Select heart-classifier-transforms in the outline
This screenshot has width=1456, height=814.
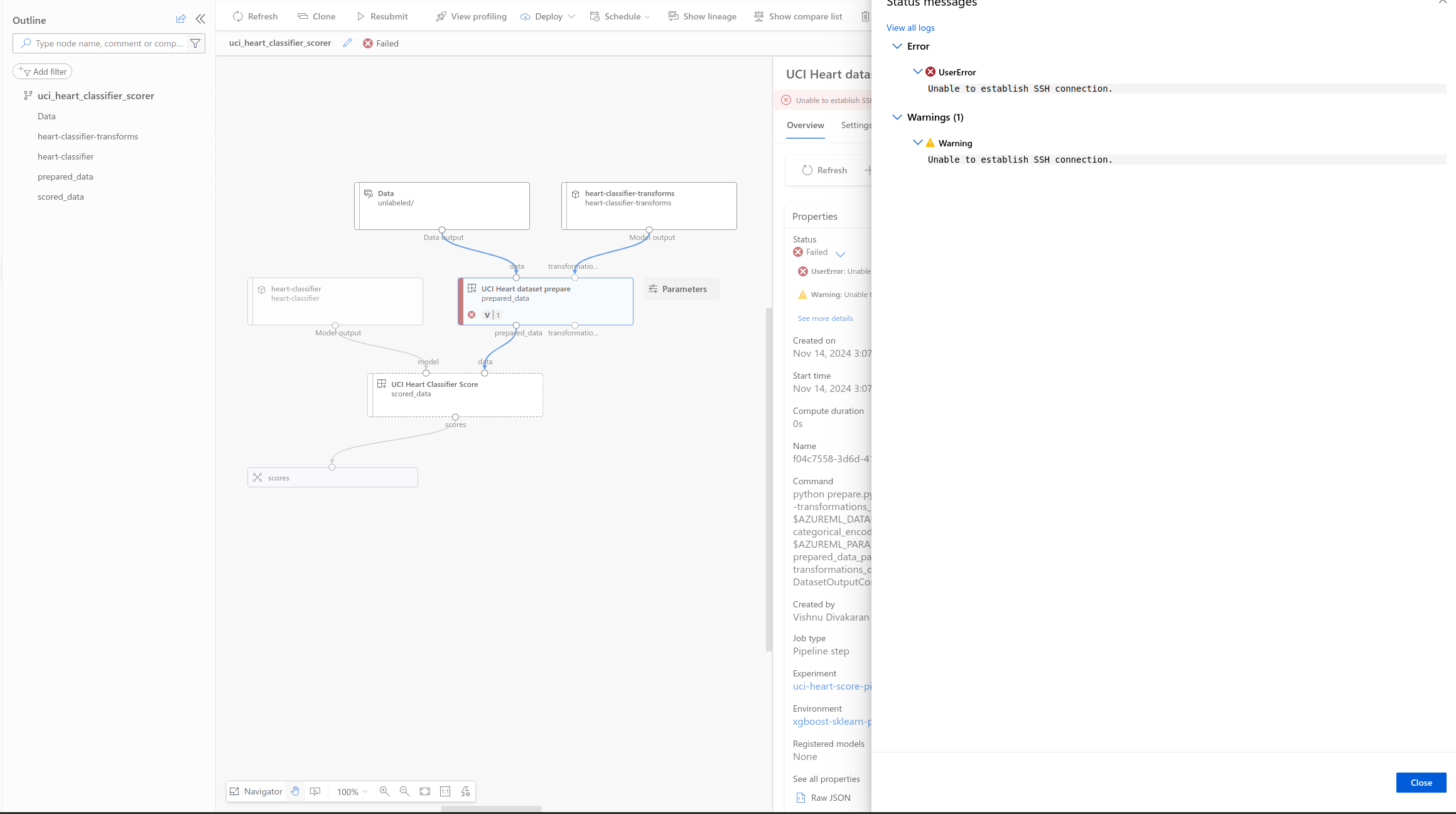click(88, 136)
